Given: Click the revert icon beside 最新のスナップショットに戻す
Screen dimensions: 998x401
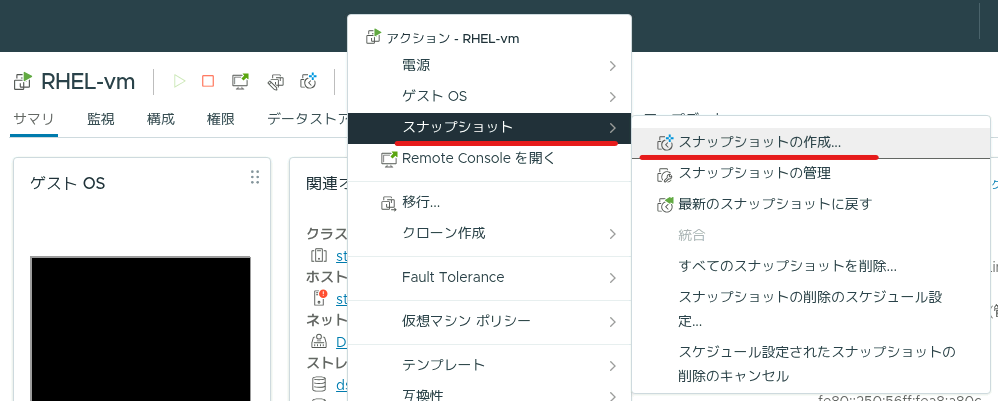Looking at the screenshot, I should [665, 204].
